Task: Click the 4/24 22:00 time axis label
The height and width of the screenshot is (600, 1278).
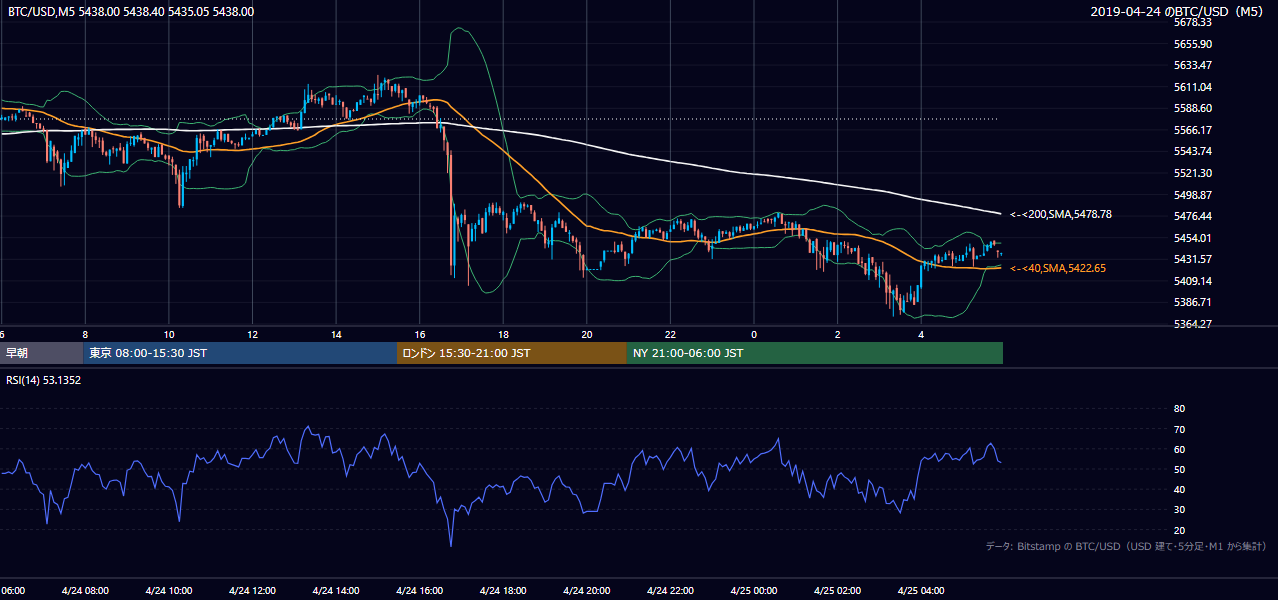Action: tap(671, 591)
